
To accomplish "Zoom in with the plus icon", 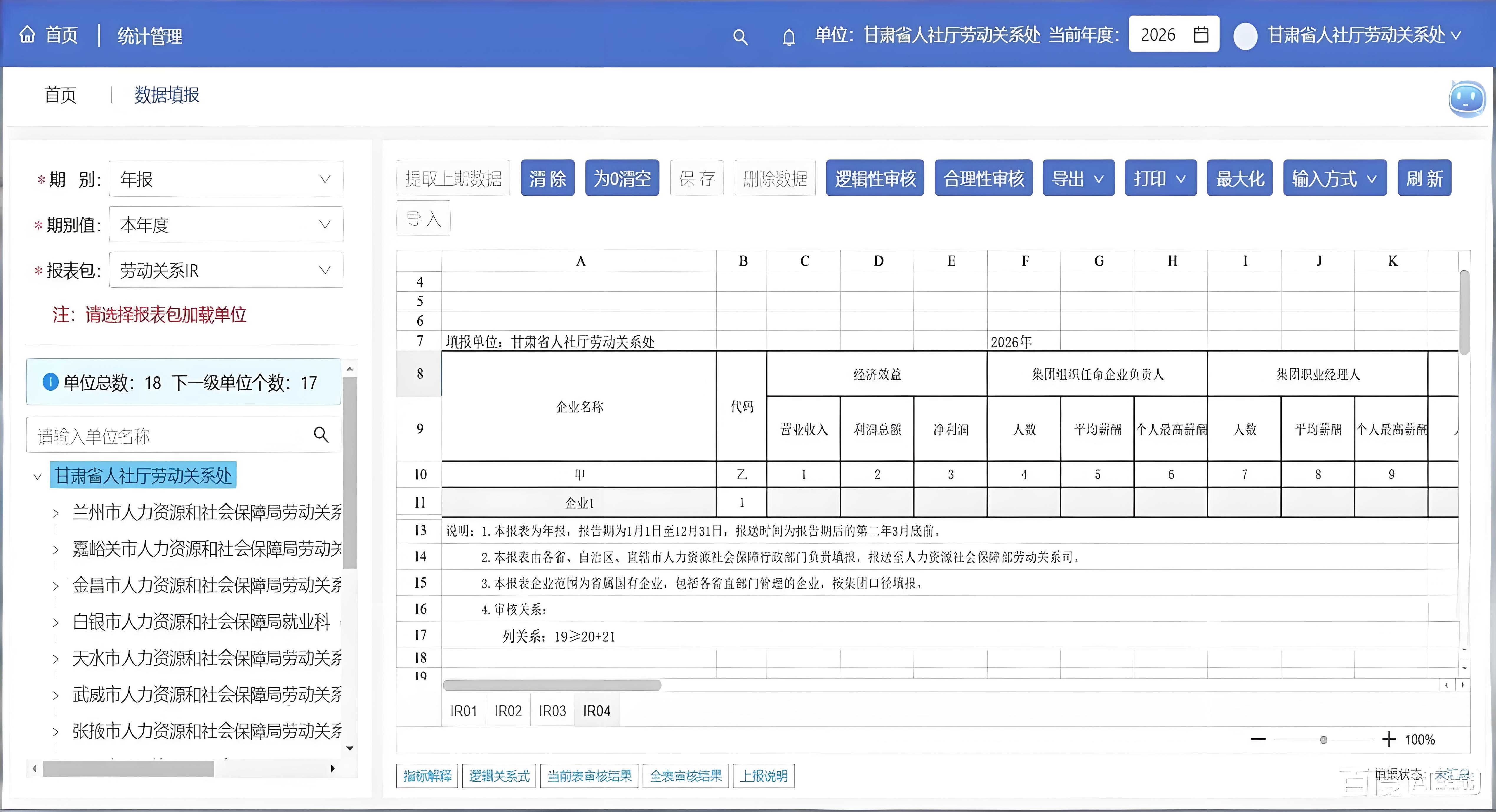I will [1388, 739].
